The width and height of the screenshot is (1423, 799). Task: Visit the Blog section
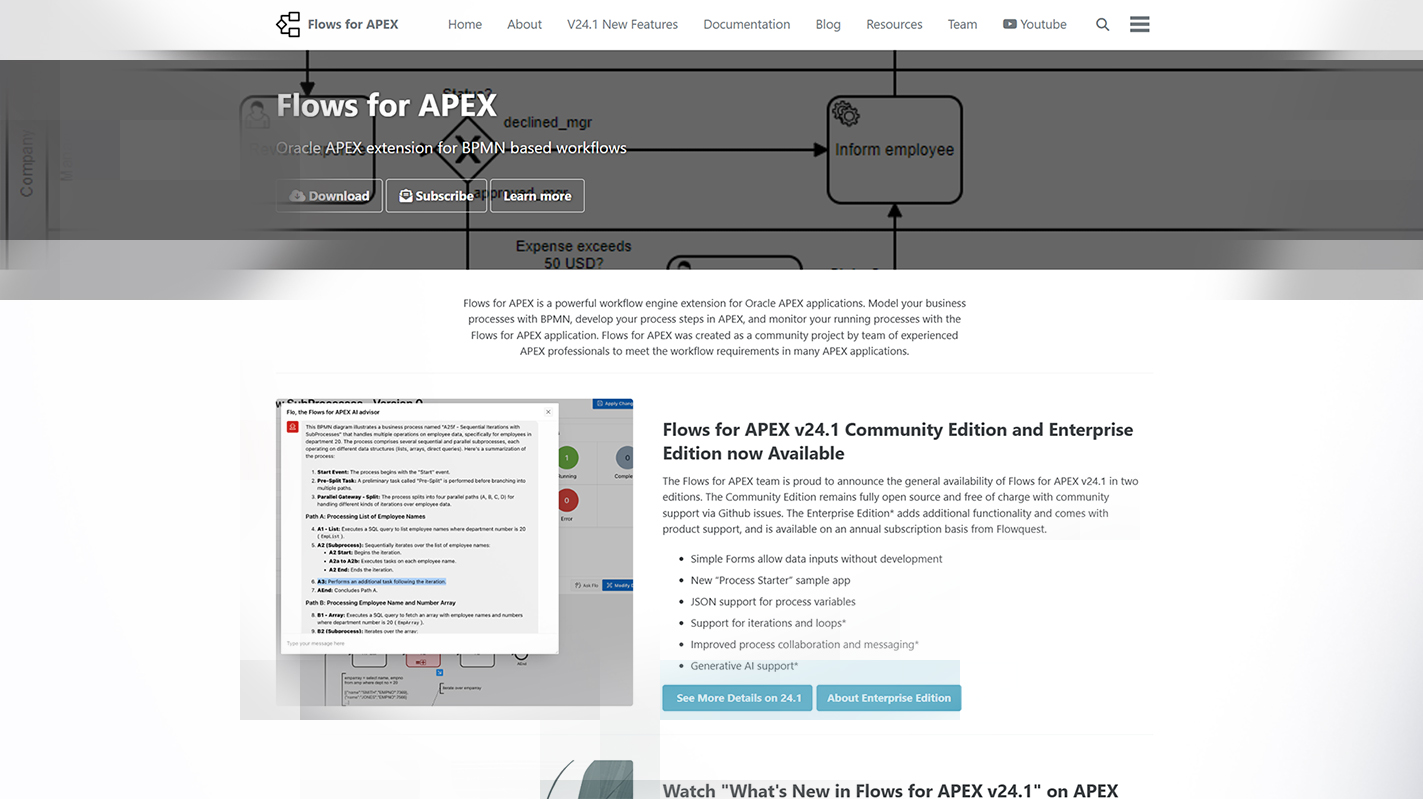click(828, 25)
